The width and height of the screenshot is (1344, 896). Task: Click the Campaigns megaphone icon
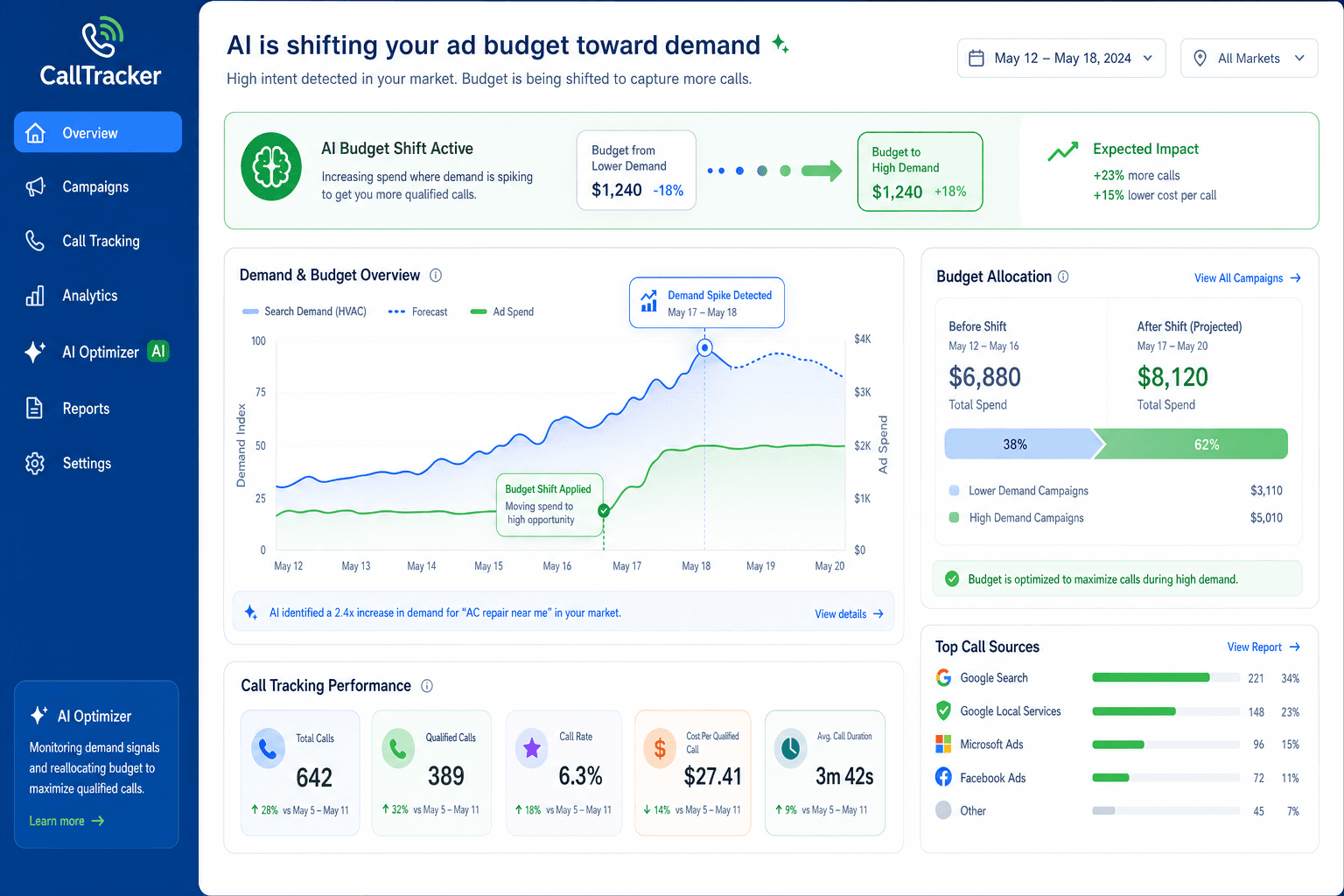click(x=35, y=186)
